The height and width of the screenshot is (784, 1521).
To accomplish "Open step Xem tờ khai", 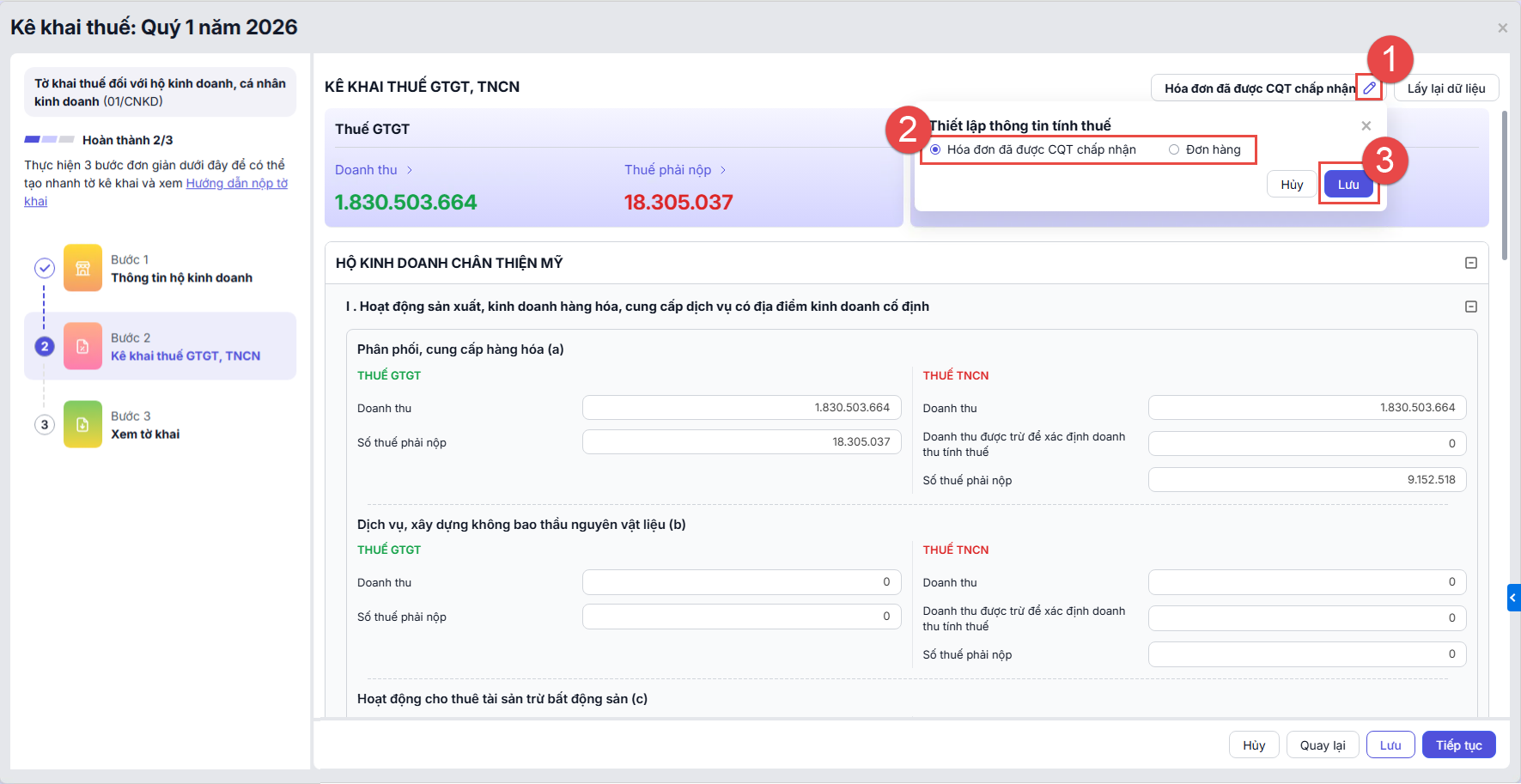I will pyautogui.click(x=145, y=434).
